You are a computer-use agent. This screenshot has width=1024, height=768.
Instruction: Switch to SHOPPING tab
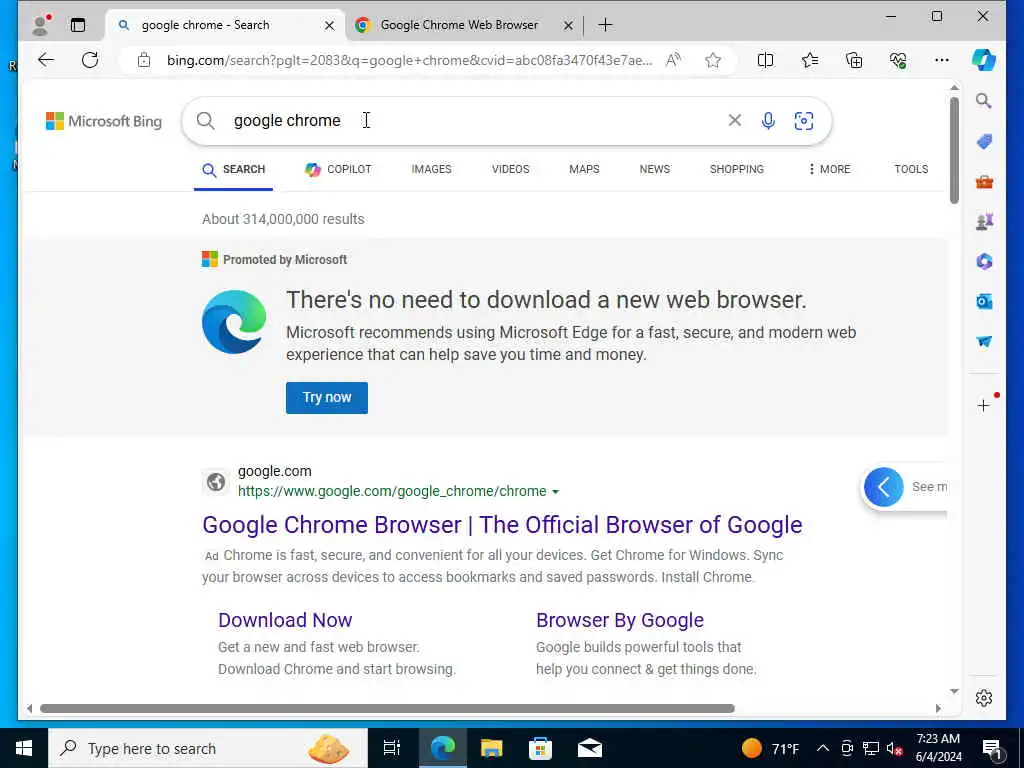click(737, 169)
